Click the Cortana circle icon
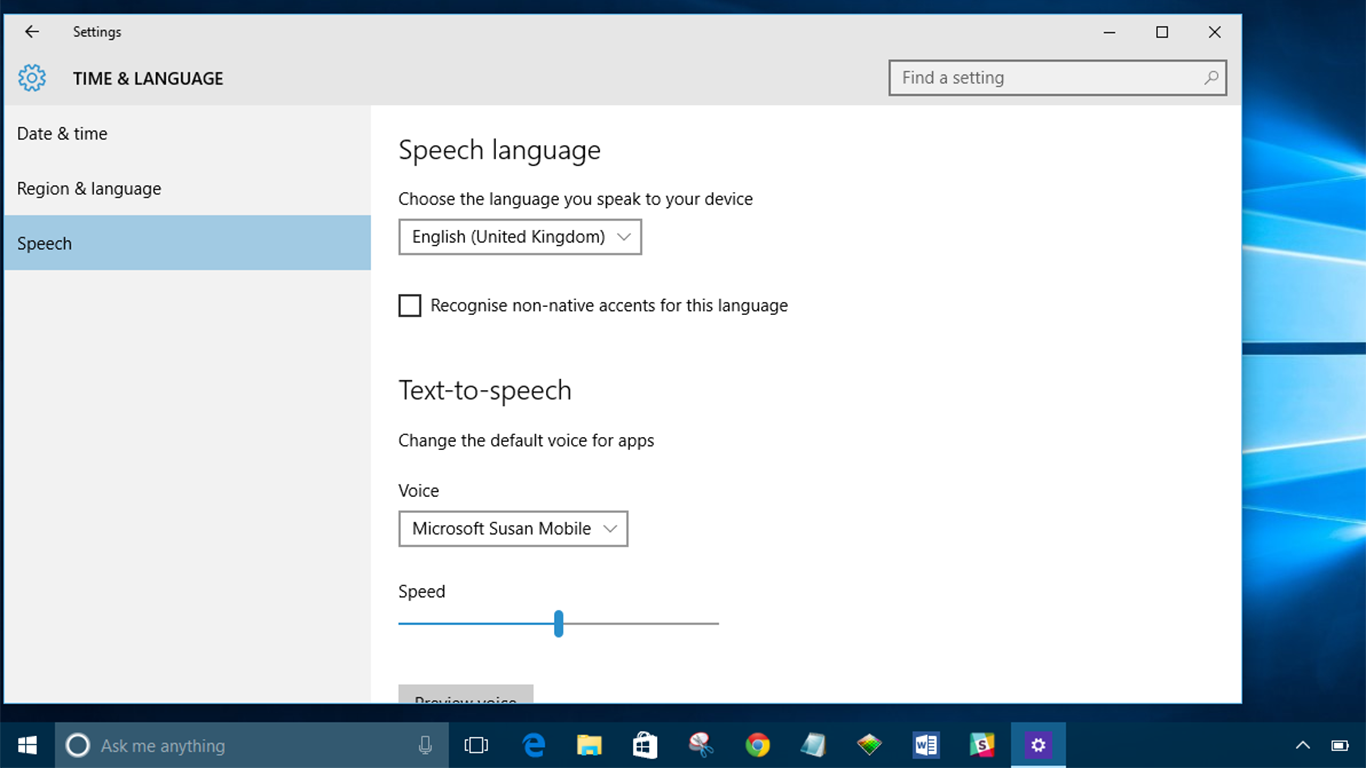The image size is (1366, 768). click(x=78, y=745)
